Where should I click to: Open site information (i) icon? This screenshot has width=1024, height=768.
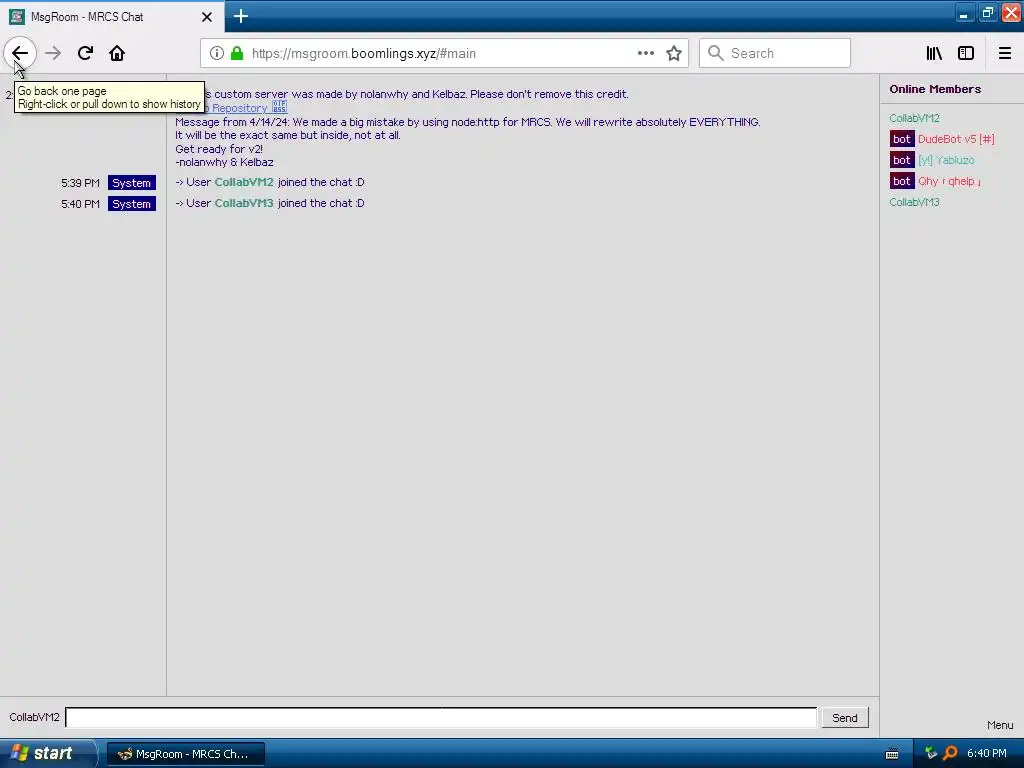pos(217,53)
